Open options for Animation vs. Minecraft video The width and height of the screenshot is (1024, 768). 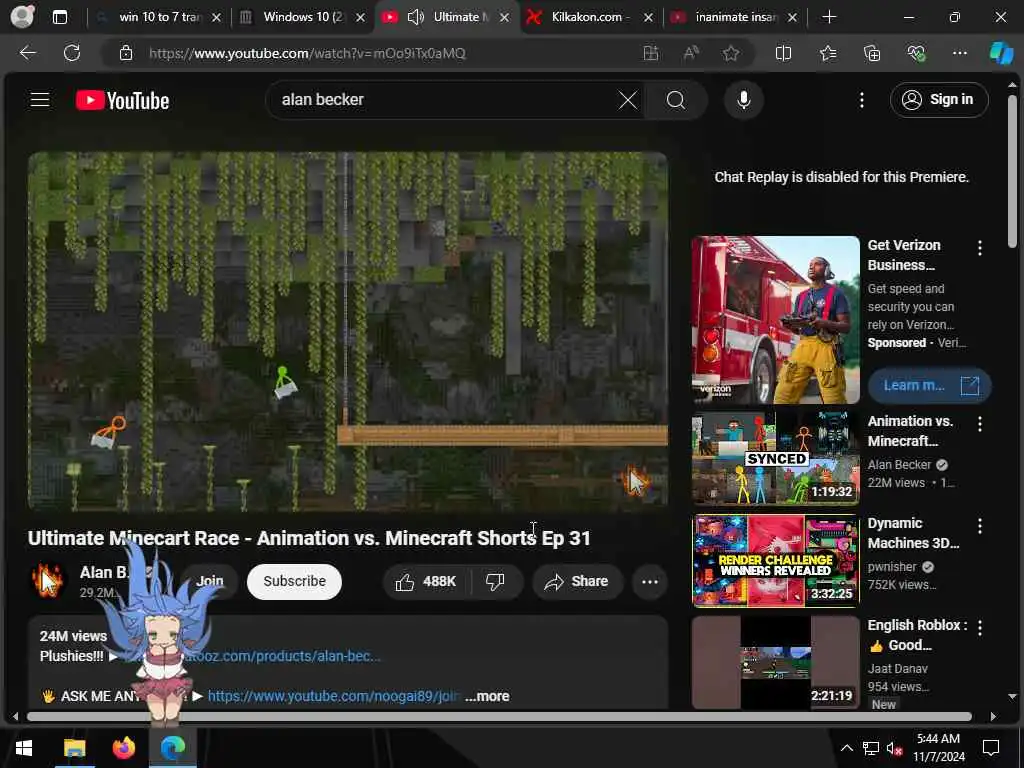(980, 424)
